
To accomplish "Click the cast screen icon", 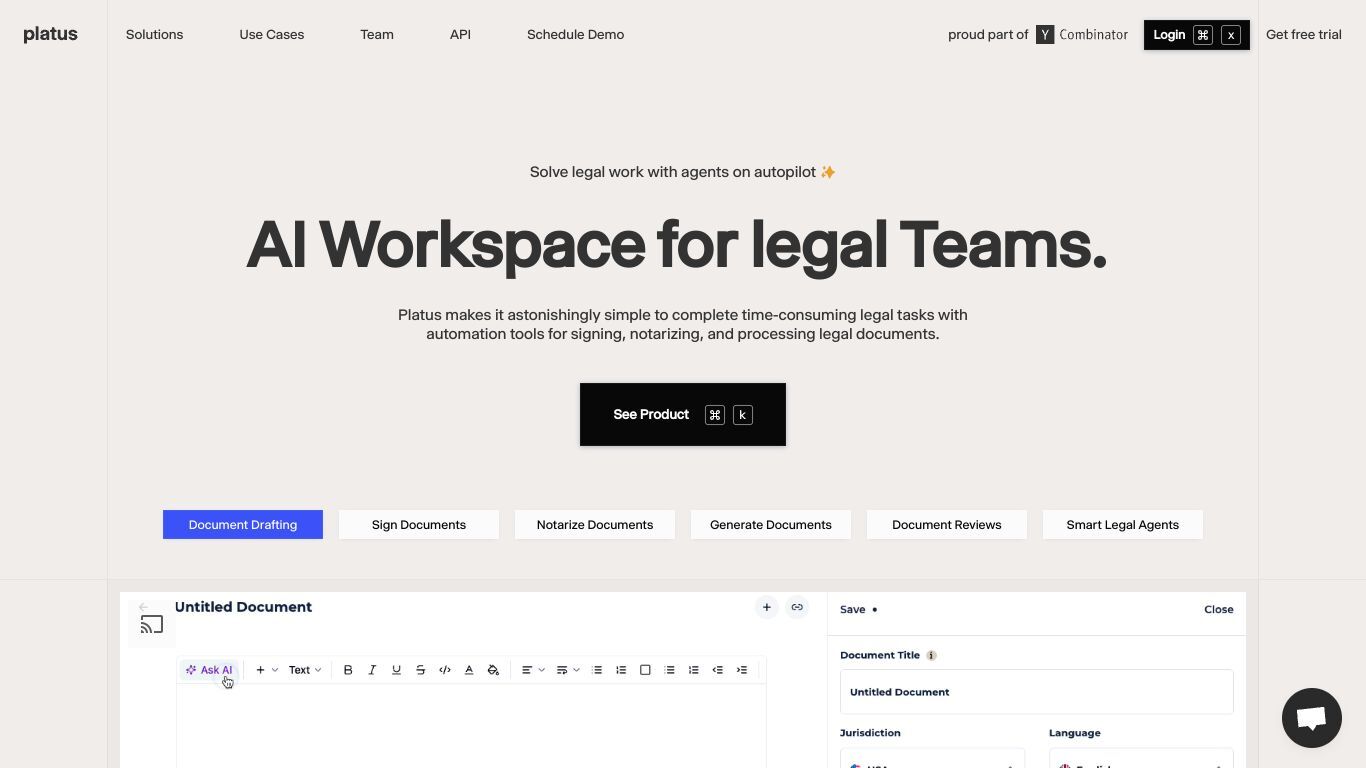I will pyautogui.click(x=152, y=625).
